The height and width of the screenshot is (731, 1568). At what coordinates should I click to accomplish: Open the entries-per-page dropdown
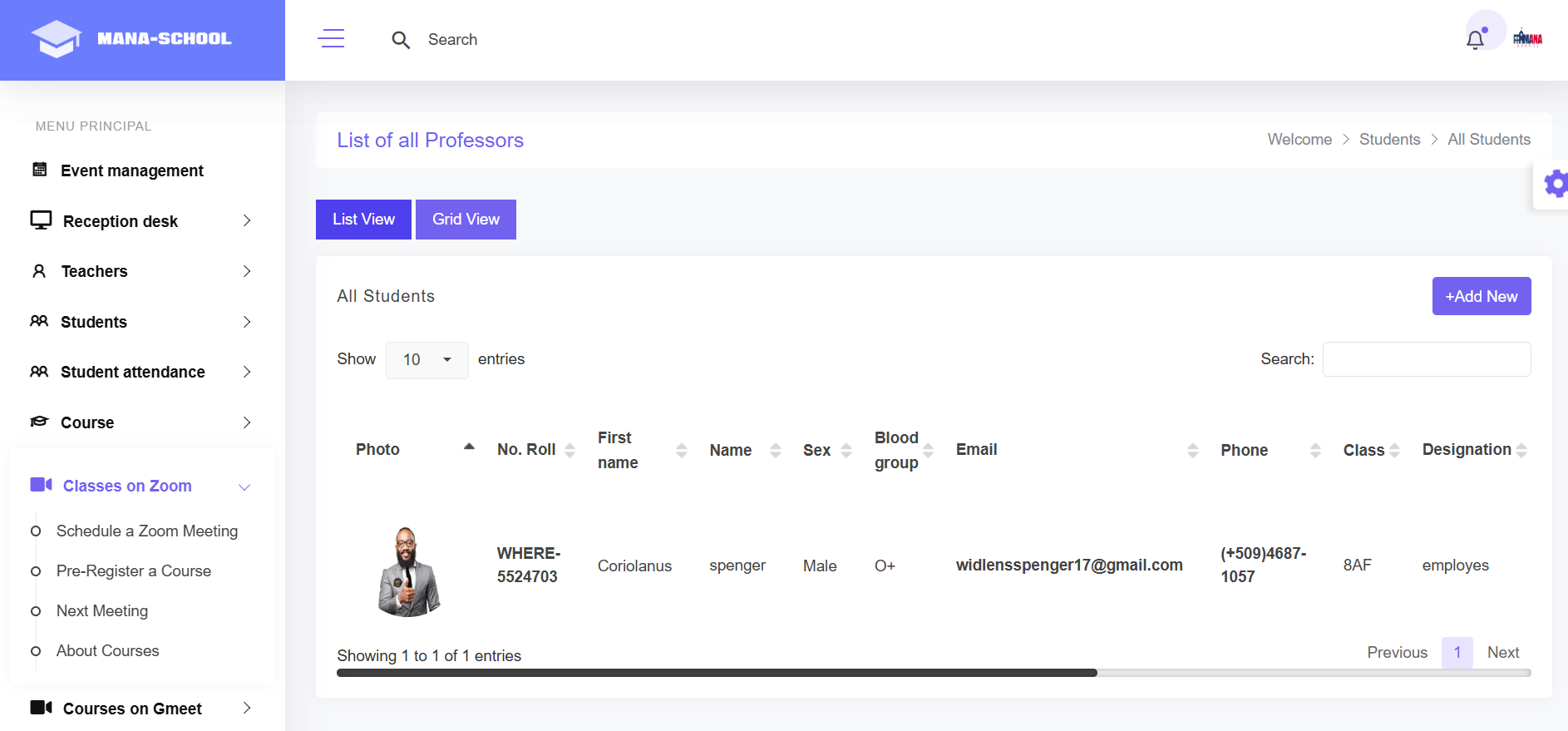[427, 360]
